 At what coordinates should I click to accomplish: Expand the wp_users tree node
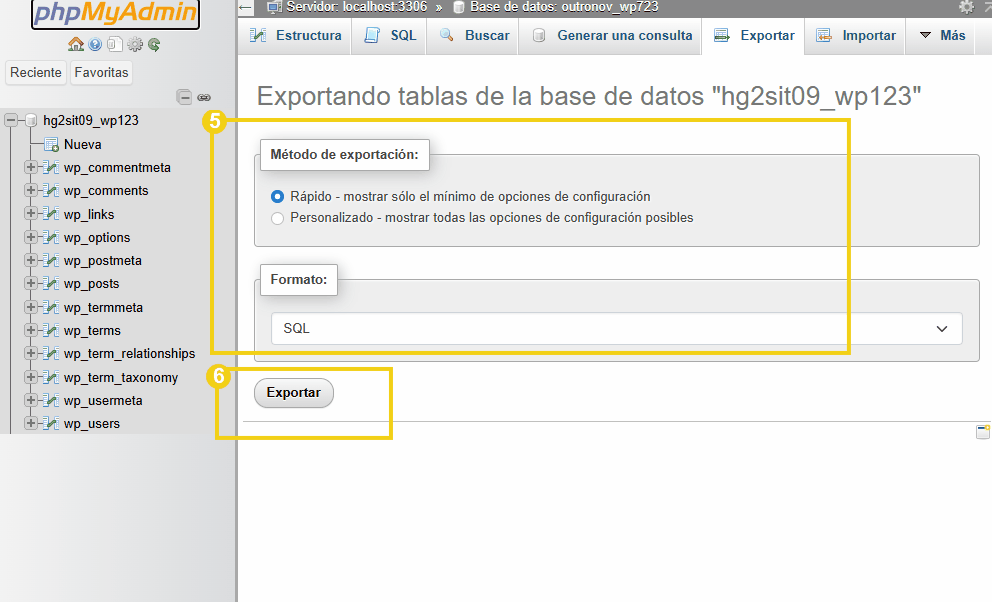tap(30, 423)
